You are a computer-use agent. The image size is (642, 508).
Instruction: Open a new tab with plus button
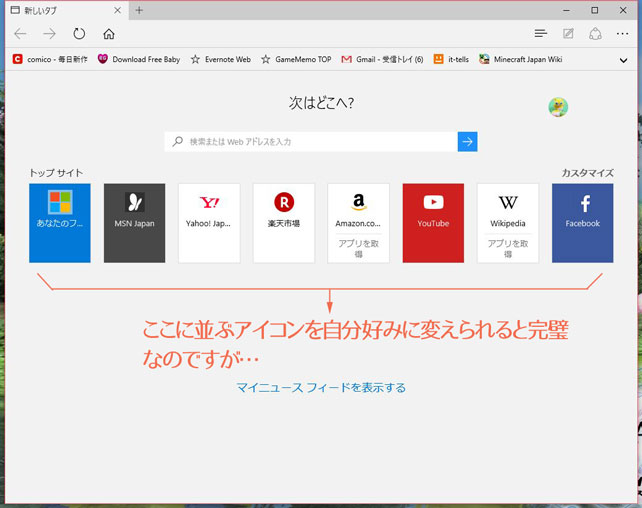[139, 10]
